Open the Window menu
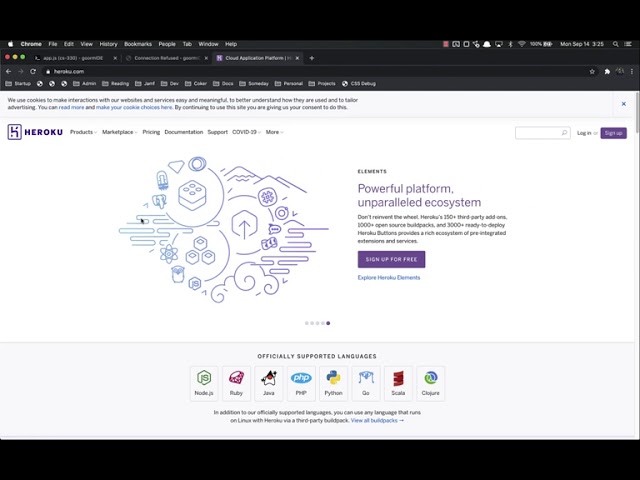 click(208, 44)
